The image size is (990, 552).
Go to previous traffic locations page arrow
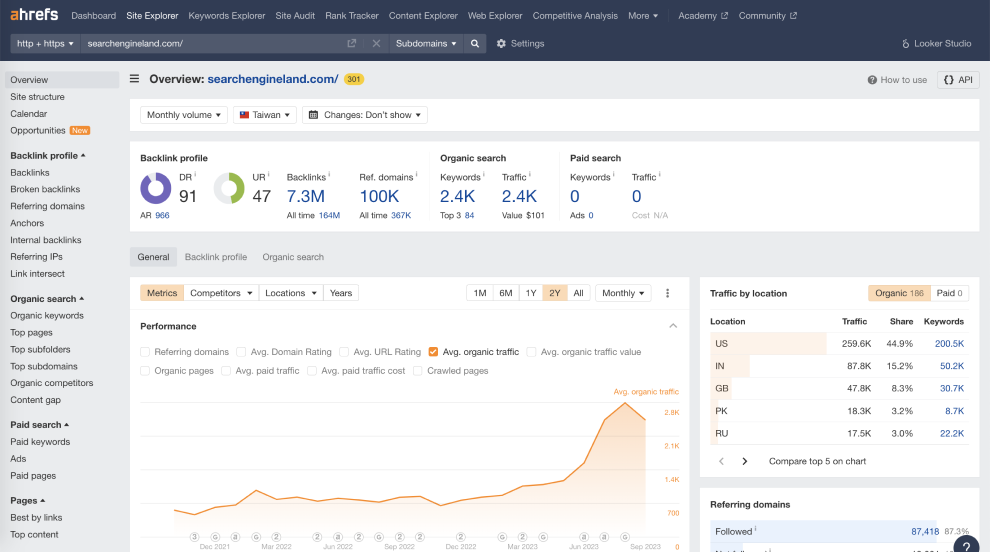pyautogui.click(x=722, y=461)
